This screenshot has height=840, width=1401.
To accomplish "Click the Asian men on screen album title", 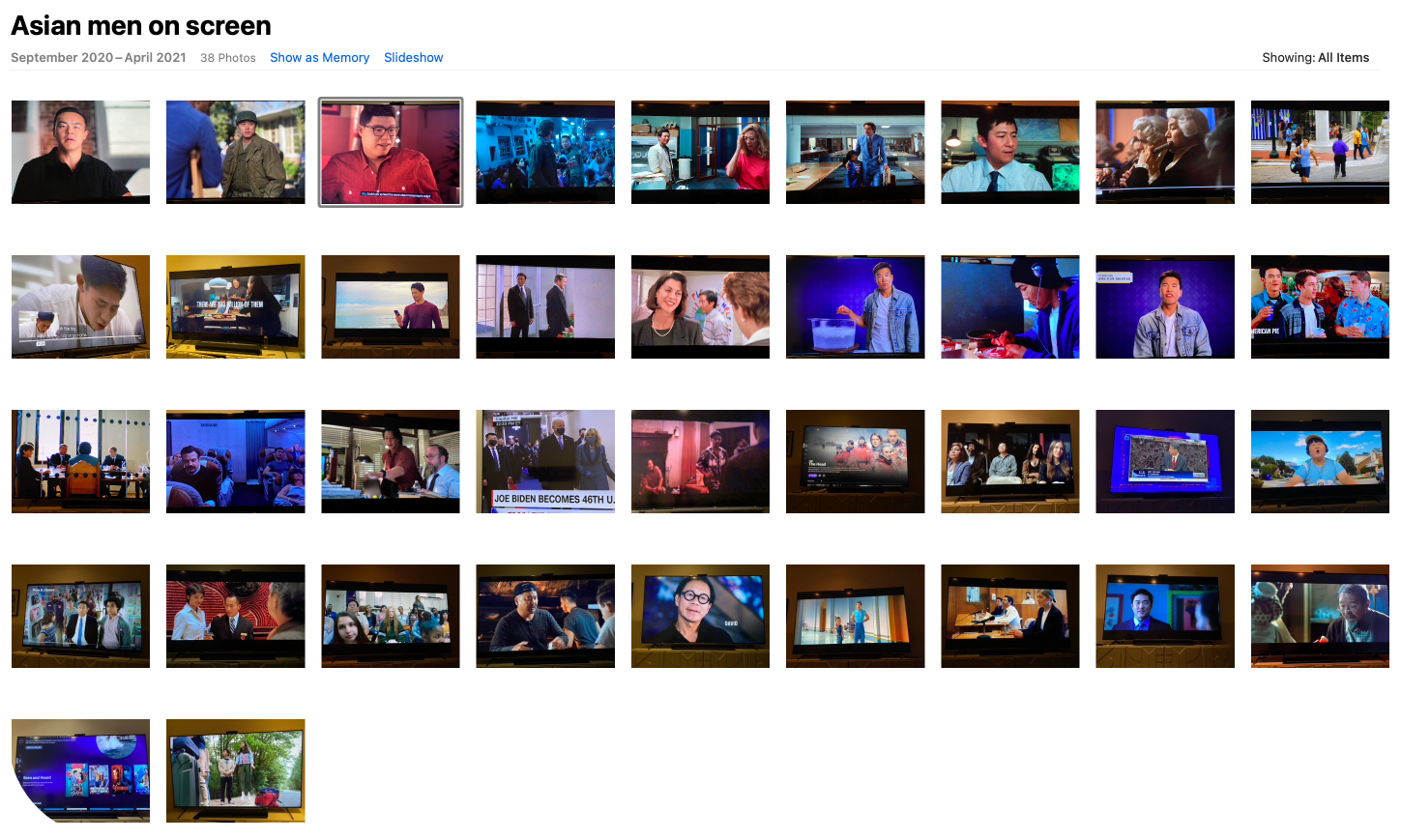I will pos(141,25).
